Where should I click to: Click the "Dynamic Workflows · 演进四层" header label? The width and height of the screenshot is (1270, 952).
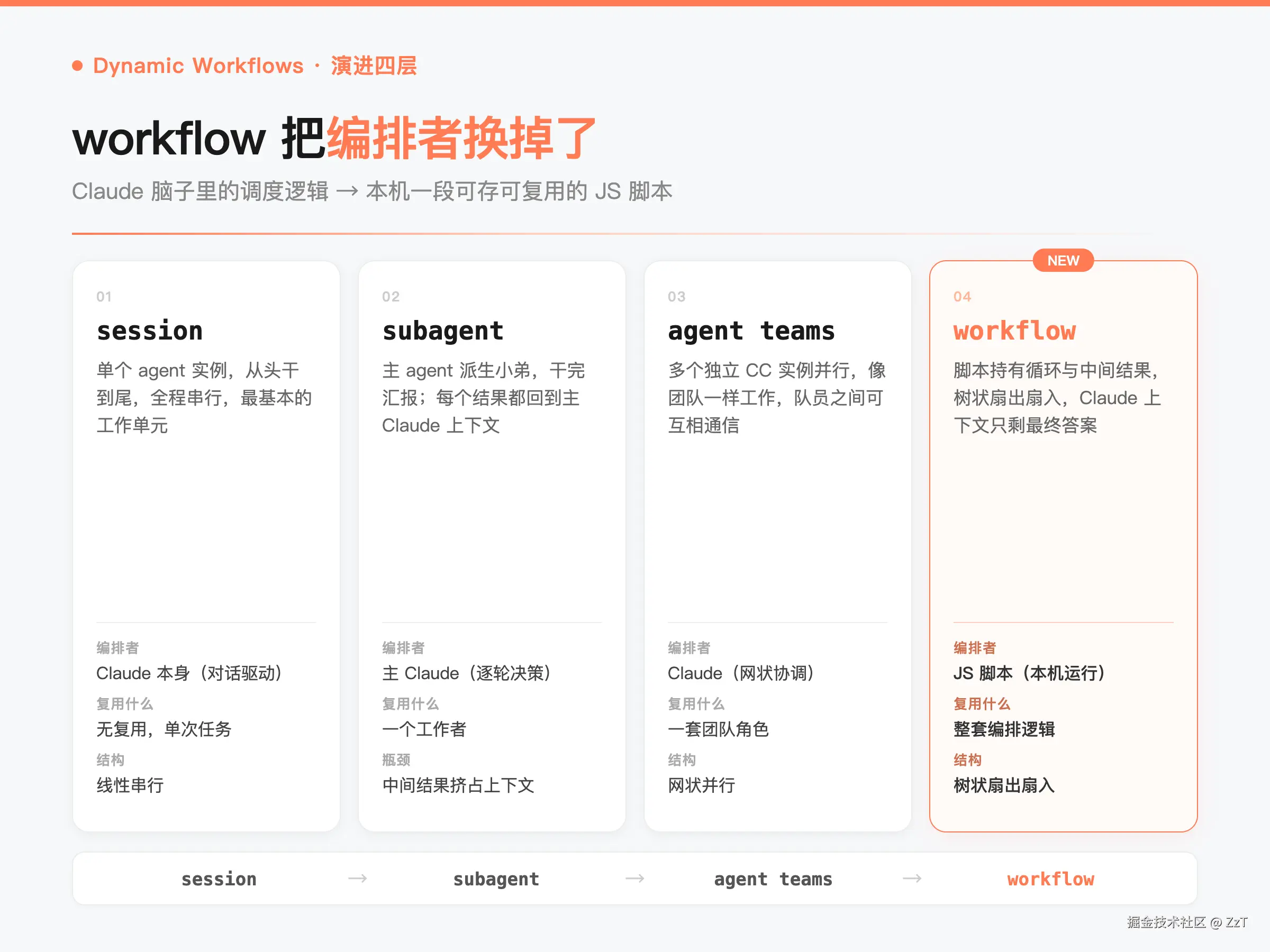click(255, 66)
